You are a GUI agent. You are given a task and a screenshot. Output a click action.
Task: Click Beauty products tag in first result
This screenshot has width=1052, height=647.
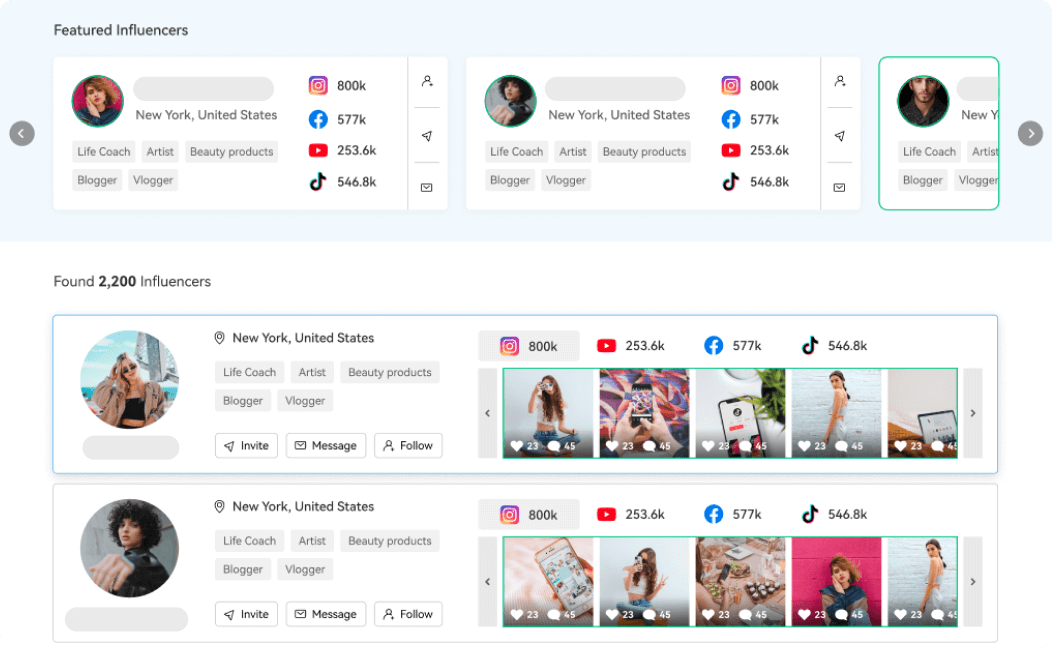tap(389, 372)
